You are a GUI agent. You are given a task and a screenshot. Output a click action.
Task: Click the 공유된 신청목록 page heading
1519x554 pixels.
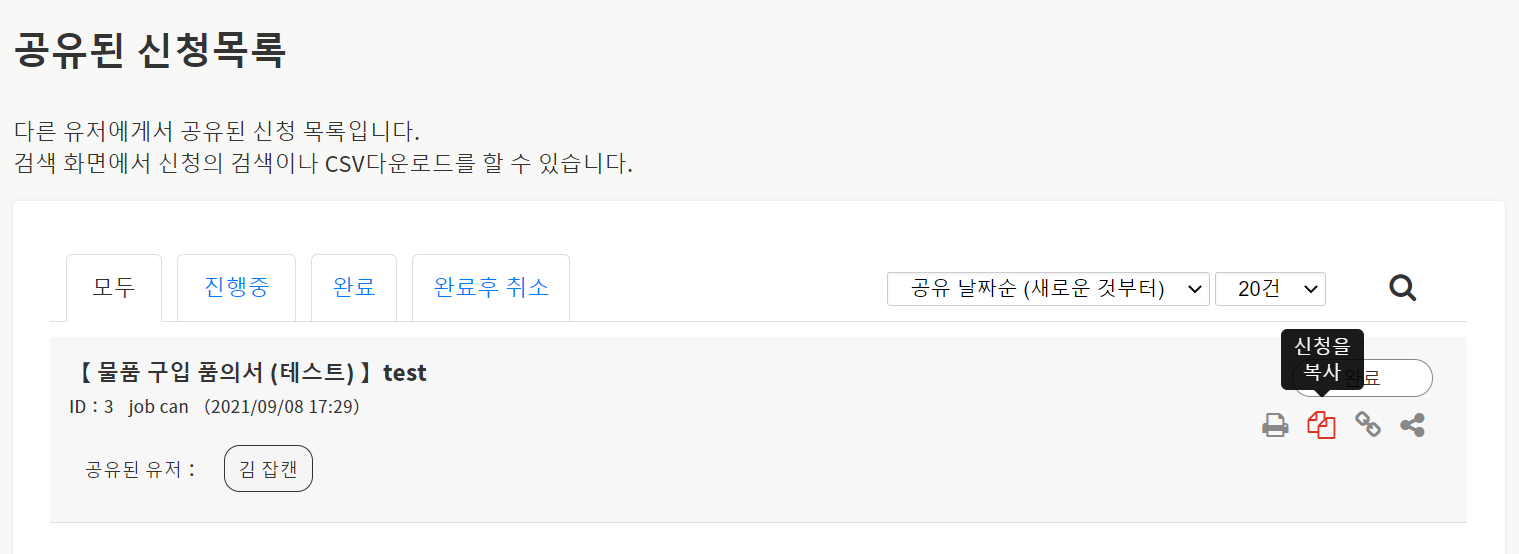150,50
